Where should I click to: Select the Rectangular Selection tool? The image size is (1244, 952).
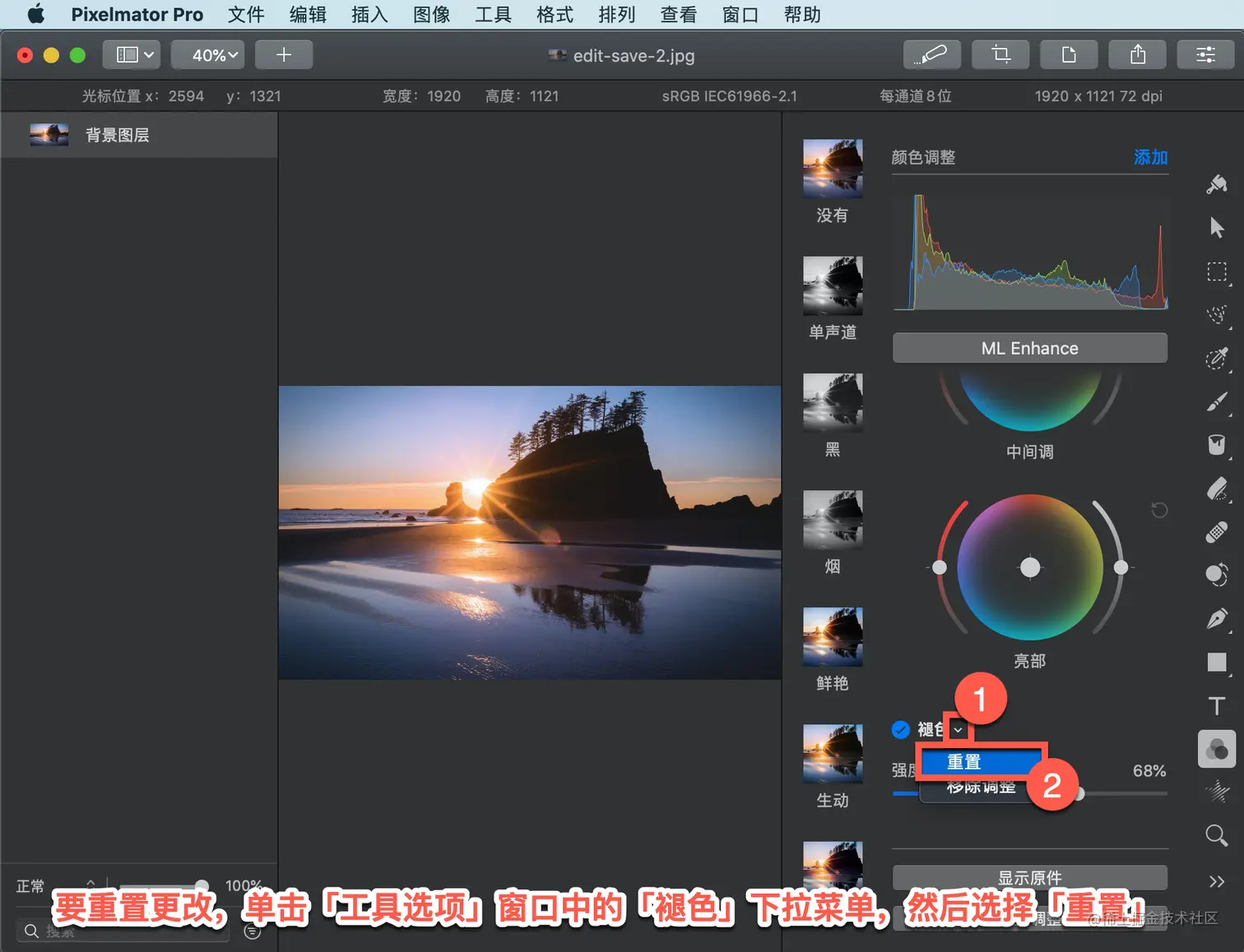(1217, 272)
